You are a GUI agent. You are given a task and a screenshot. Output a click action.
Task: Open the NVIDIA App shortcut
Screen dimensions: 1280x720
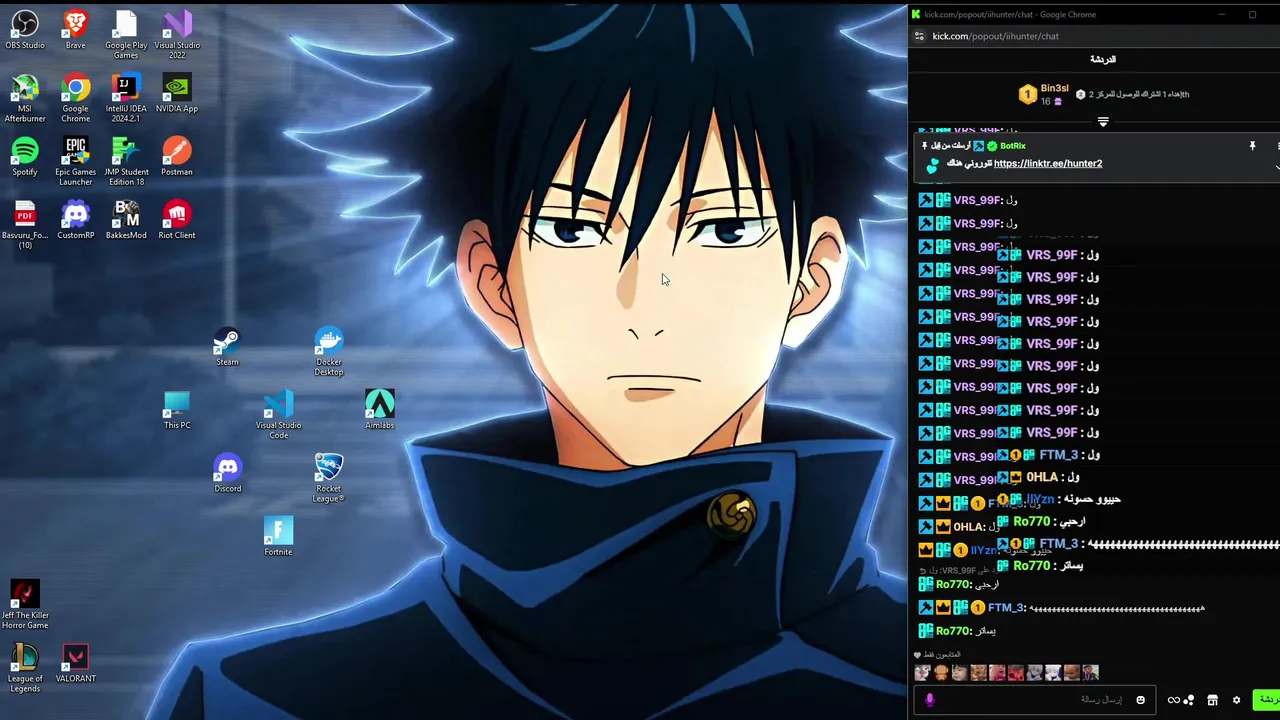pos(177,92)
